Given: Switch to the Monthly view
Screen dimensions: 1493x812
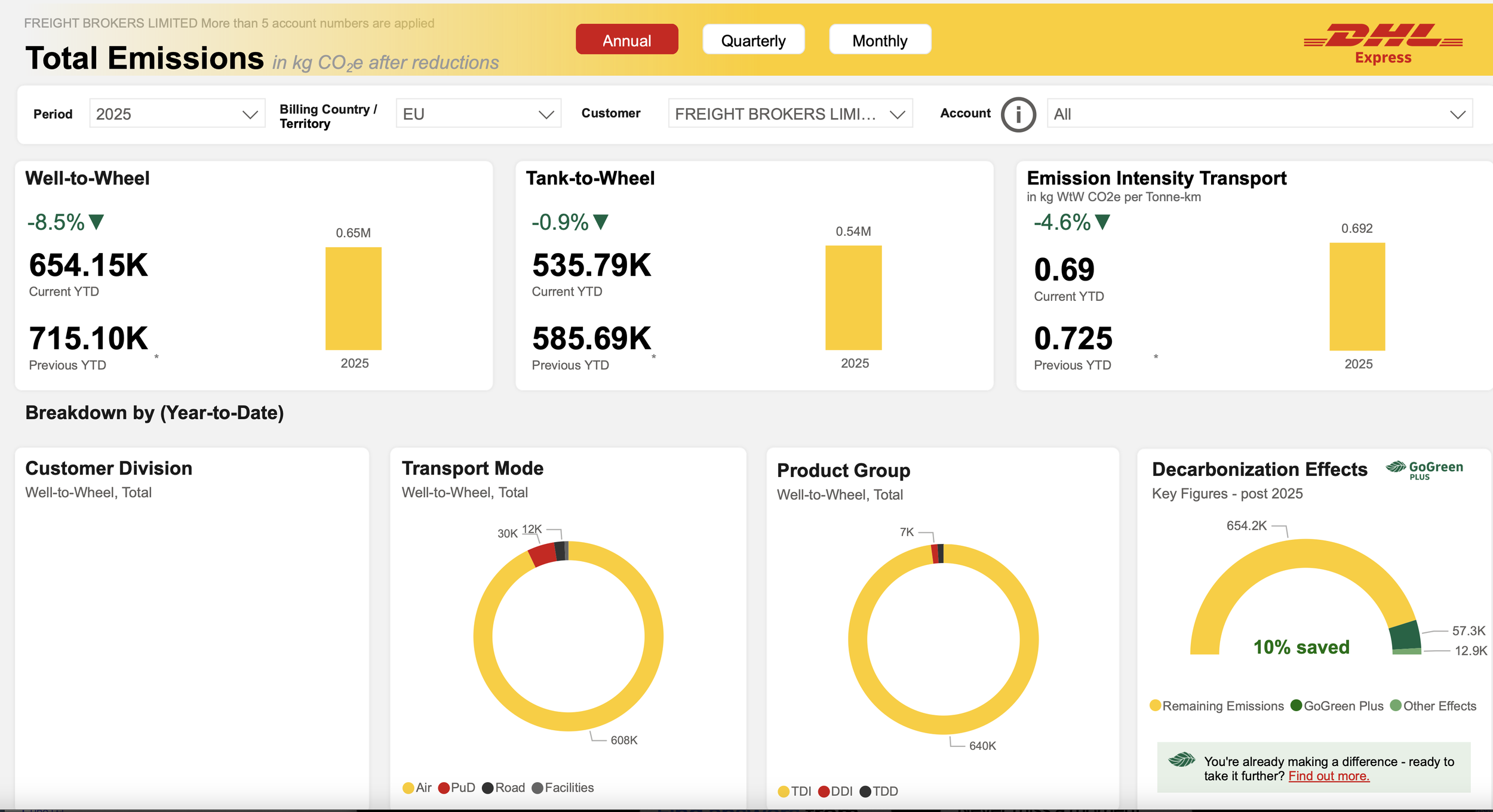Looking at the screenshot, I should (x=880, y=40).
